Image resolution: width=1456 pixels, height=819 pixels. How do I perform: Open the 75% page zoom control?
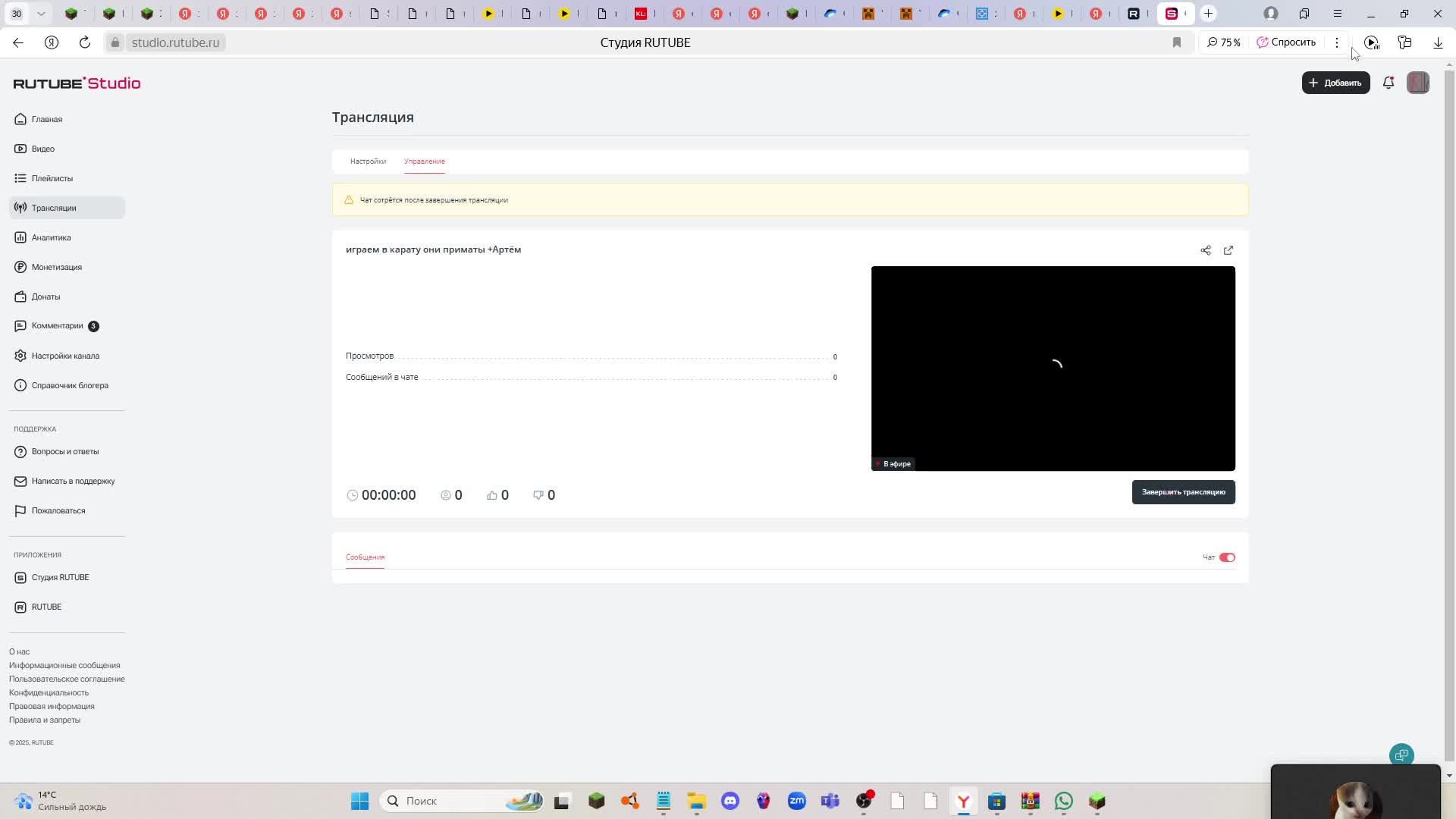pos(1224,42)
